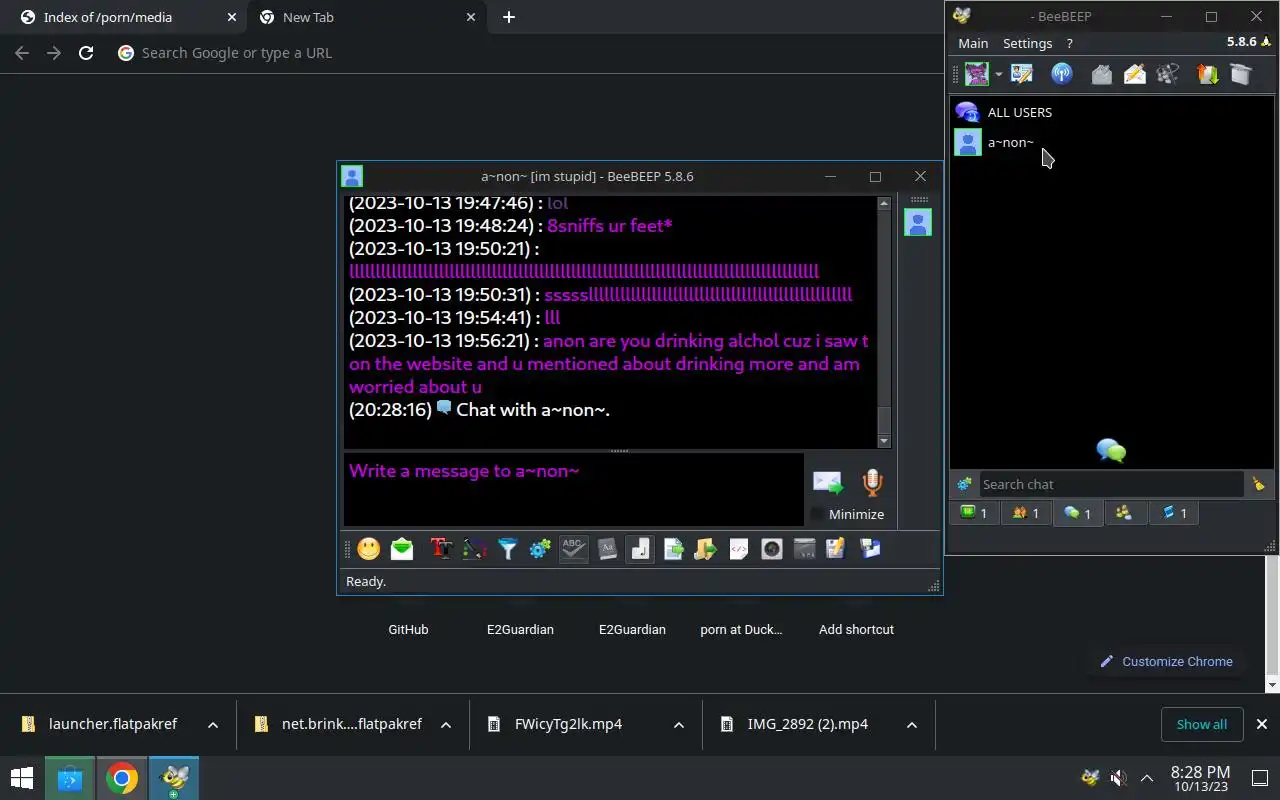Expand options for FWicyTg2lk.mp4 download
This screenshot has height=800, width=1280.
pyautogui.click(x=679, y=724)
